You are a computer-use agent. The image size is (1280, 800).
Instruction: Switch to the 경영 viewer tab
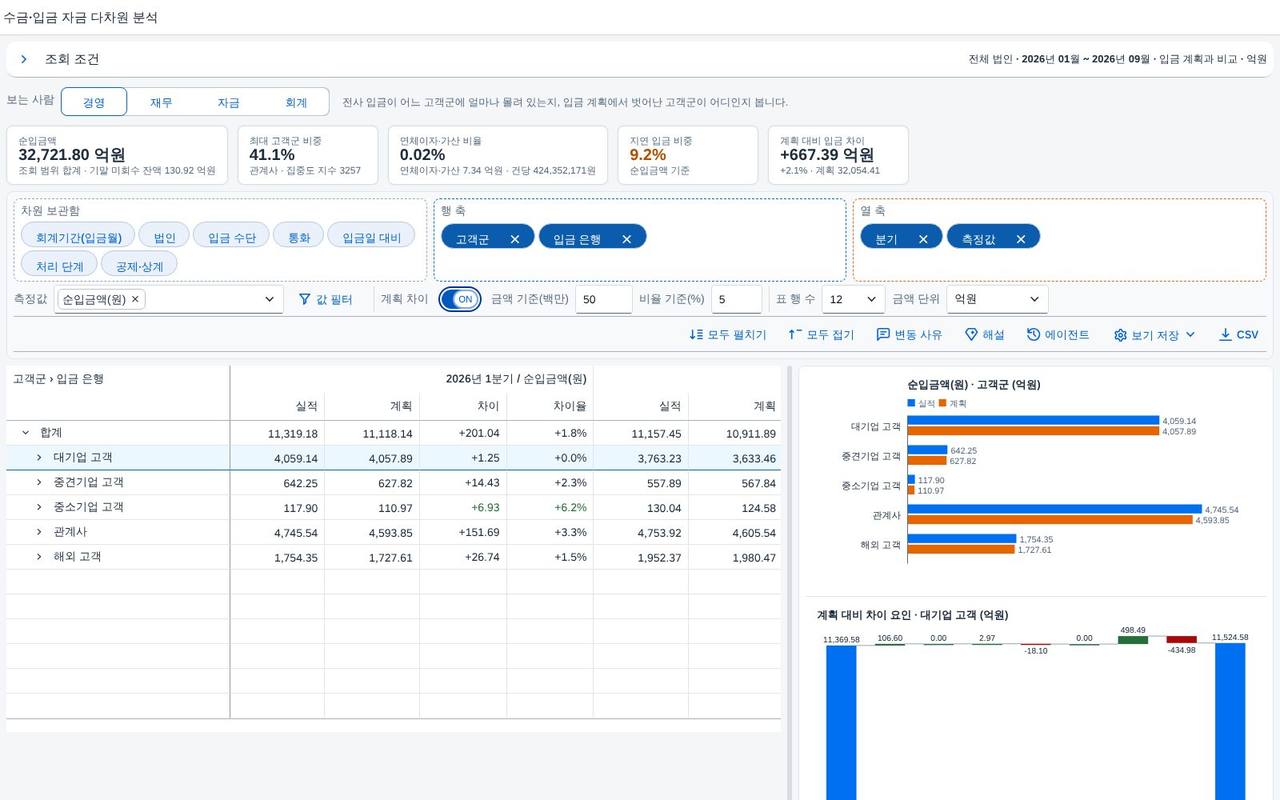[x=94, y=102]
